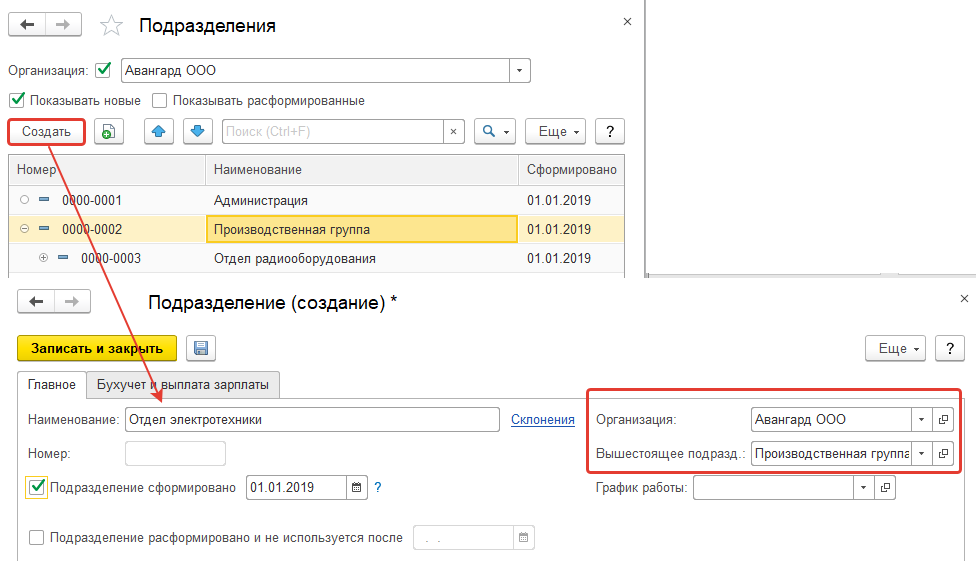Select the Администрация row in the list
The width and height of the screenshot is (976, 561).
(x=260, y=200)
